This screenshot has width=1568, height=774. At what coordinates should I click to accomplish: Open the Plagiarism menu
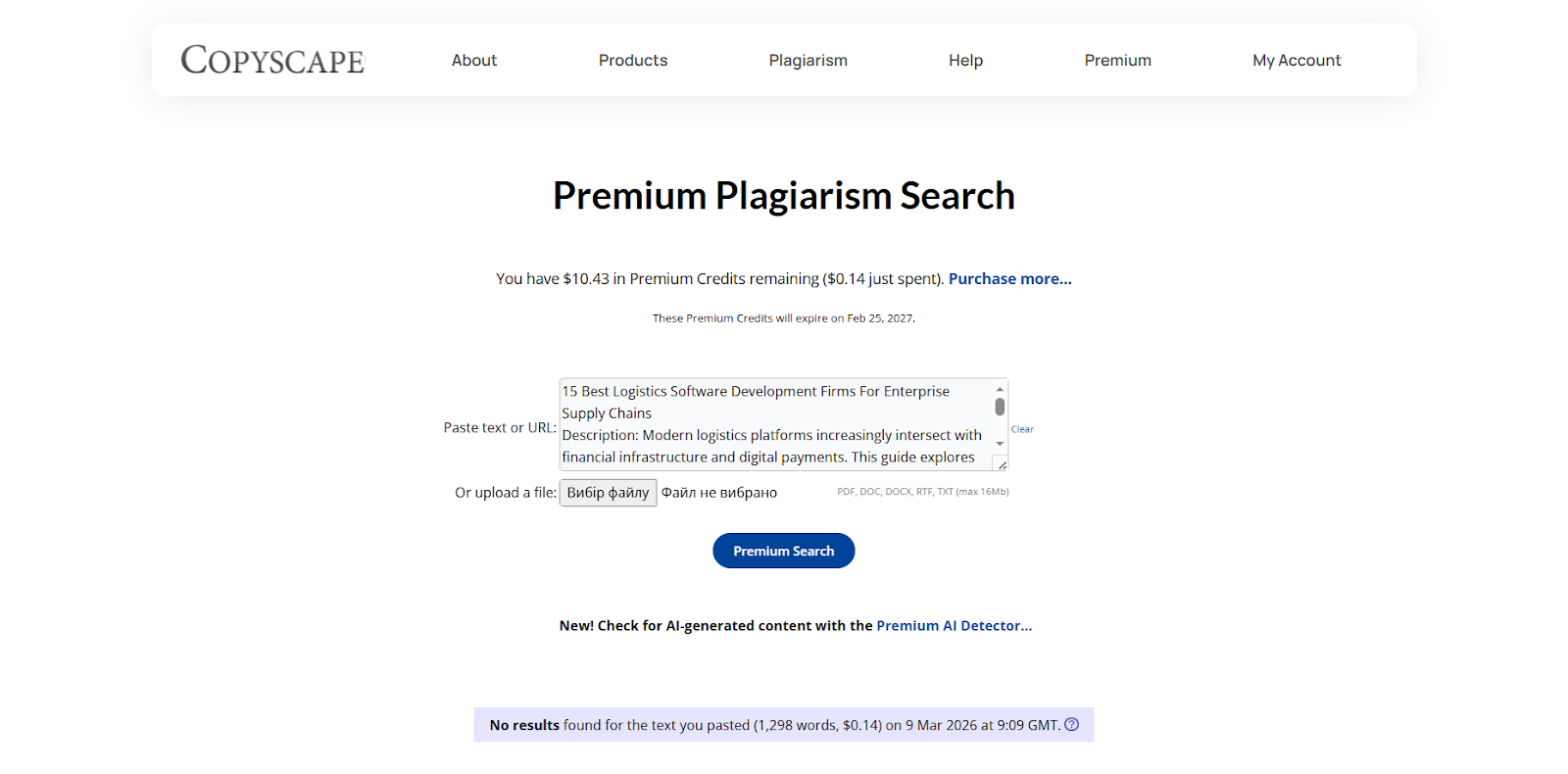[808, 61]
